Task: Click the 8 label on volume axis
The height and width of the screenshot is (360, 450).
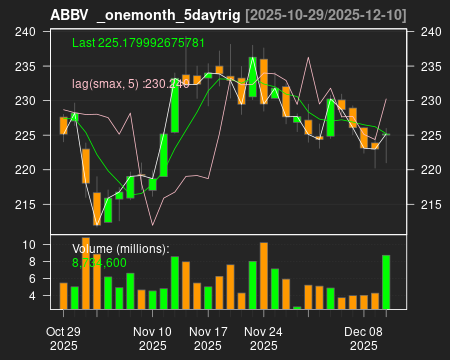Action: [32, 262]
